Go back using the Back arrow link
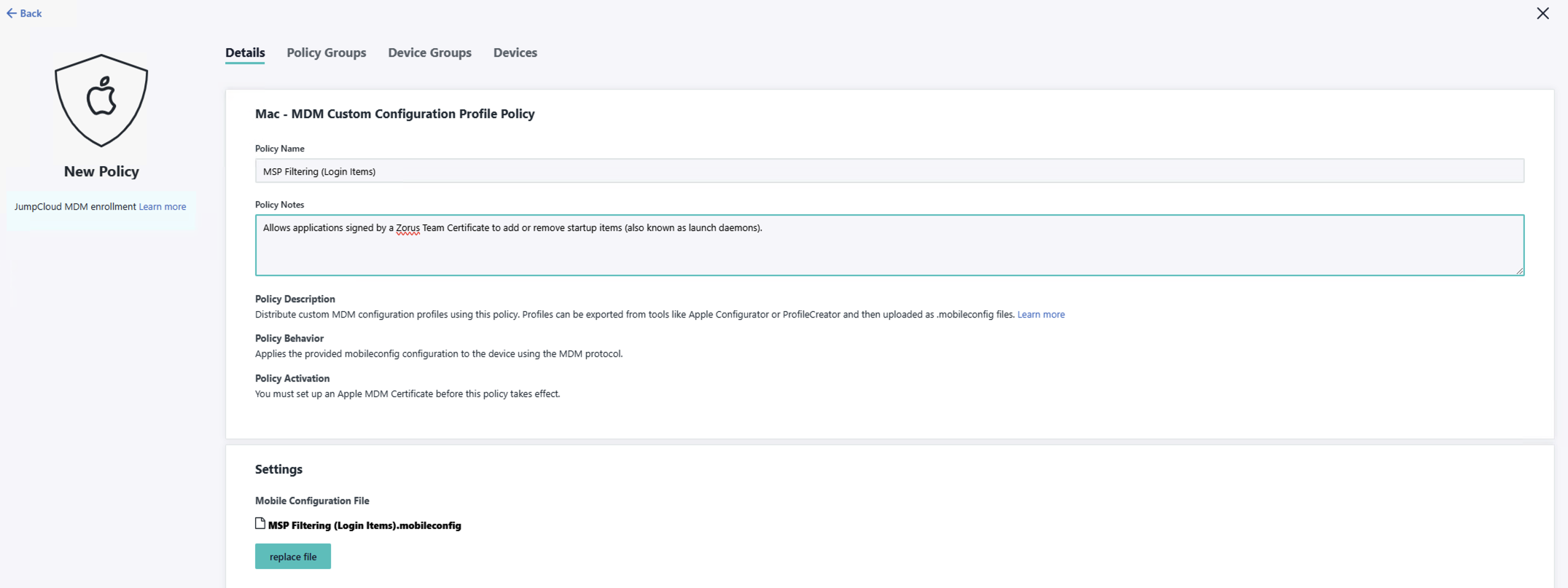This screenshot has height=588, width=1568. [24, 13]
